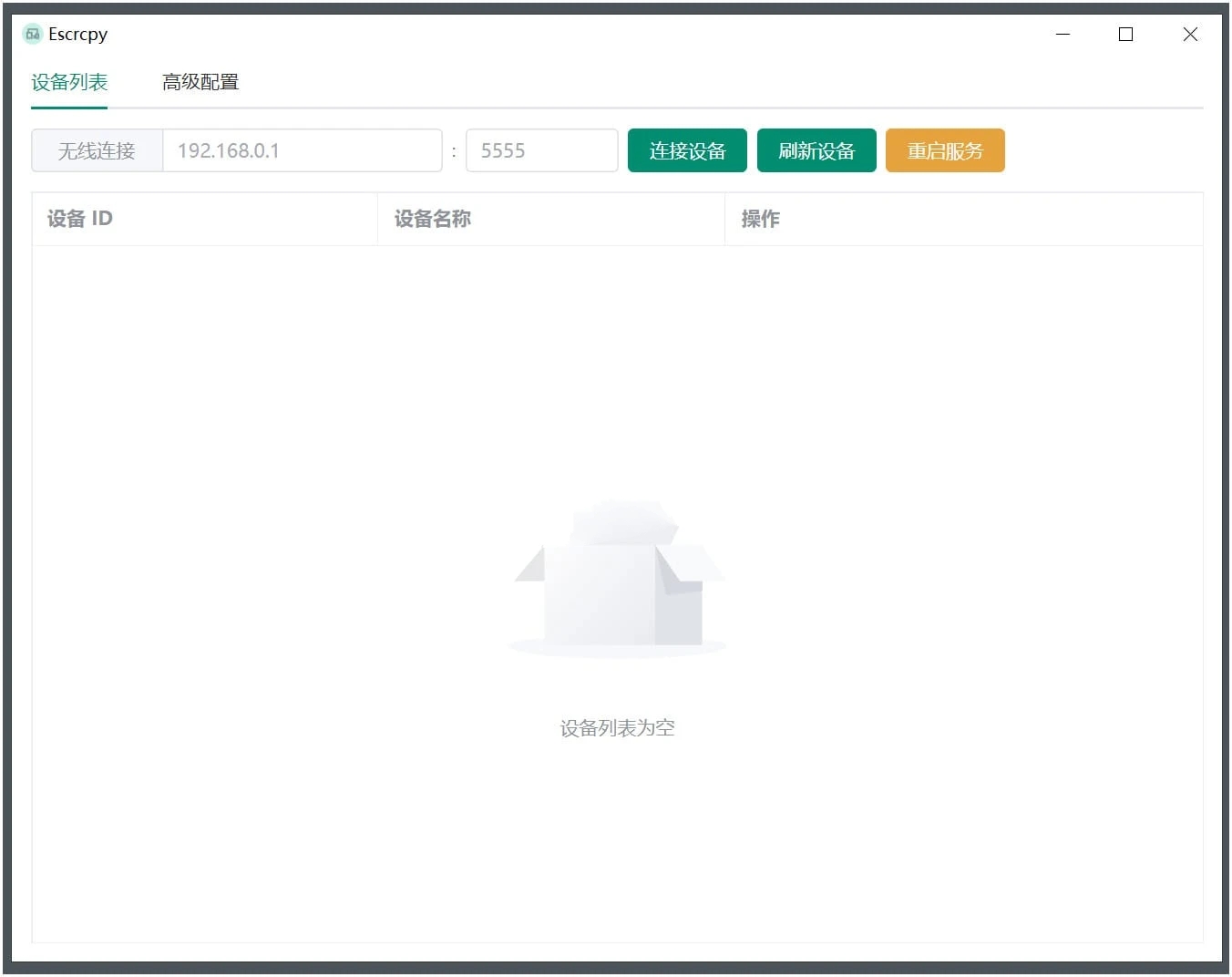Click the green underline under active tab
1232x977 pixels.
pos(68,108)
